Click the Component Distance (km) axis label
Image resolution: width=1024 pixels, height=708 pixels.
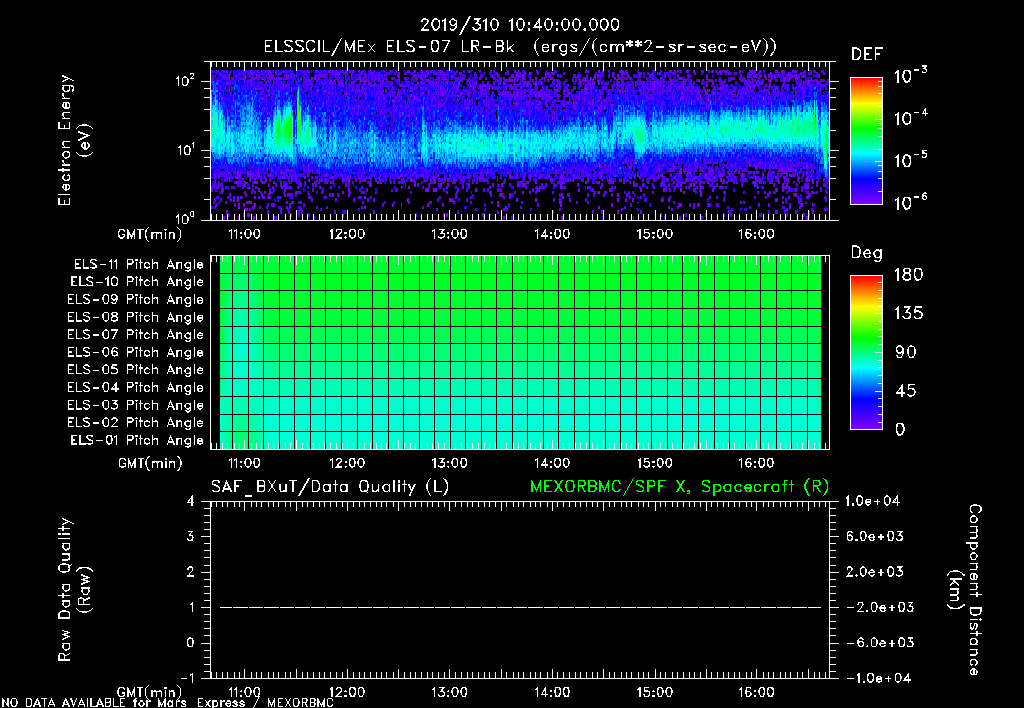[x=965, y=590]
